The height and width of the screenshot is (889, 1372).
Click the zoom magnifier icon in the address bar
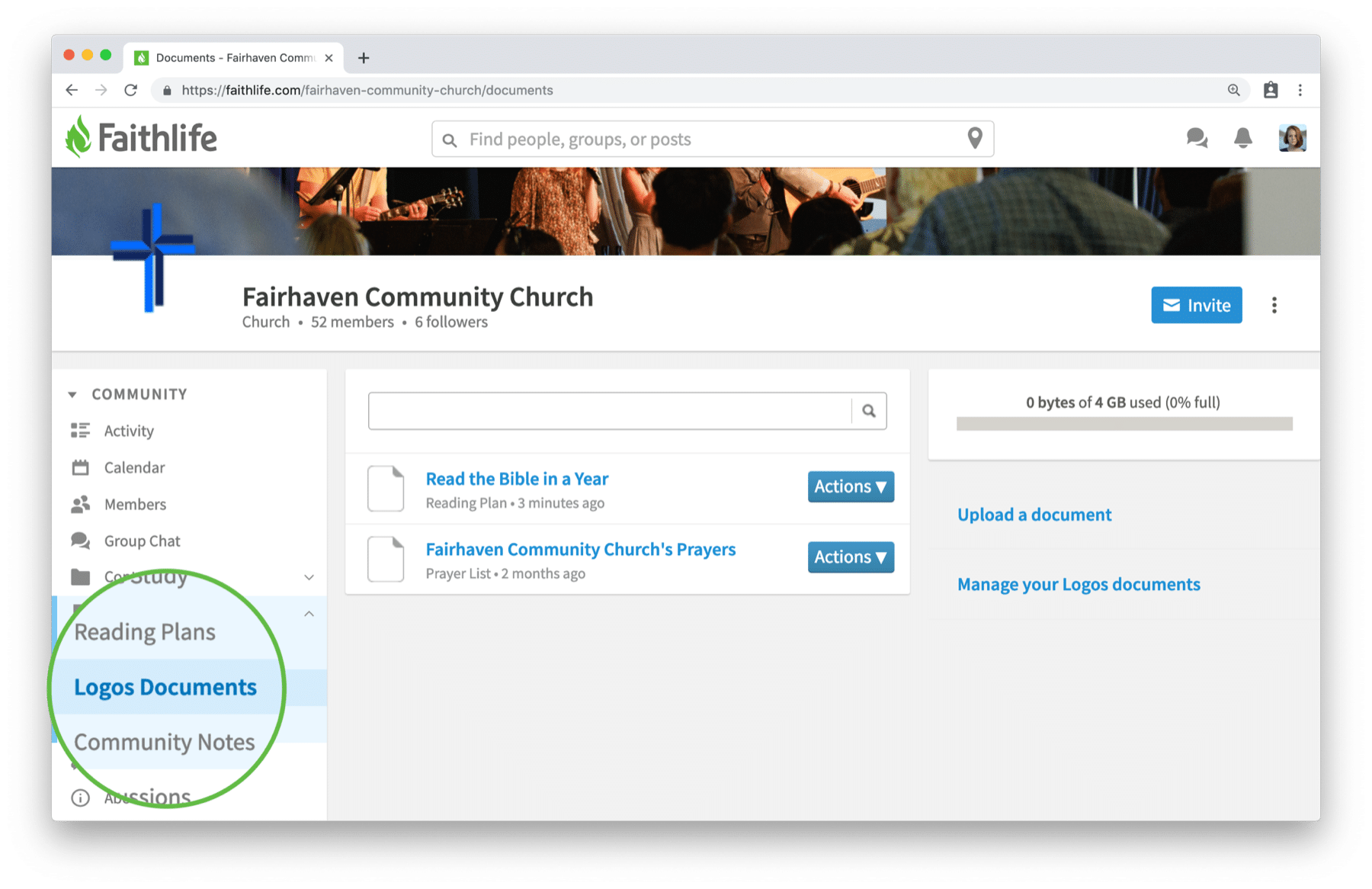click(1233, 90)
